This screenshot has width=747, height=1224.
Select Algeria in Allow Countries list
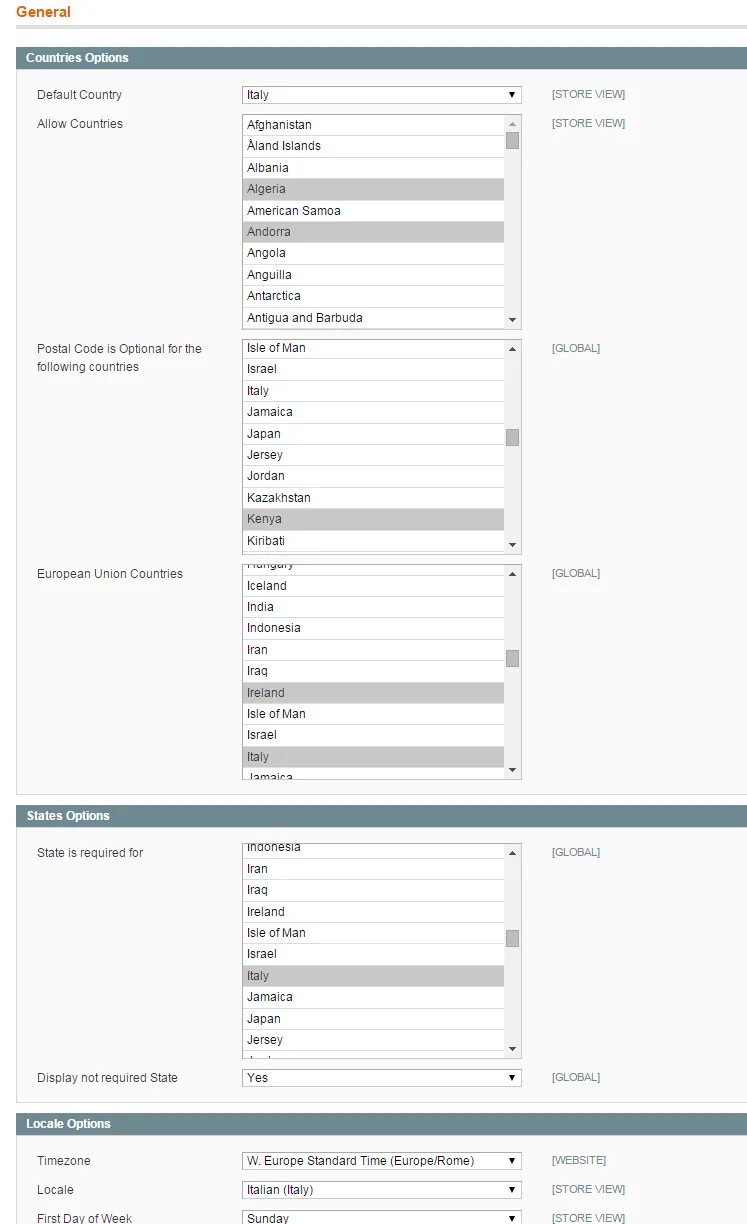pyautogui.click(x=373, y=189)
